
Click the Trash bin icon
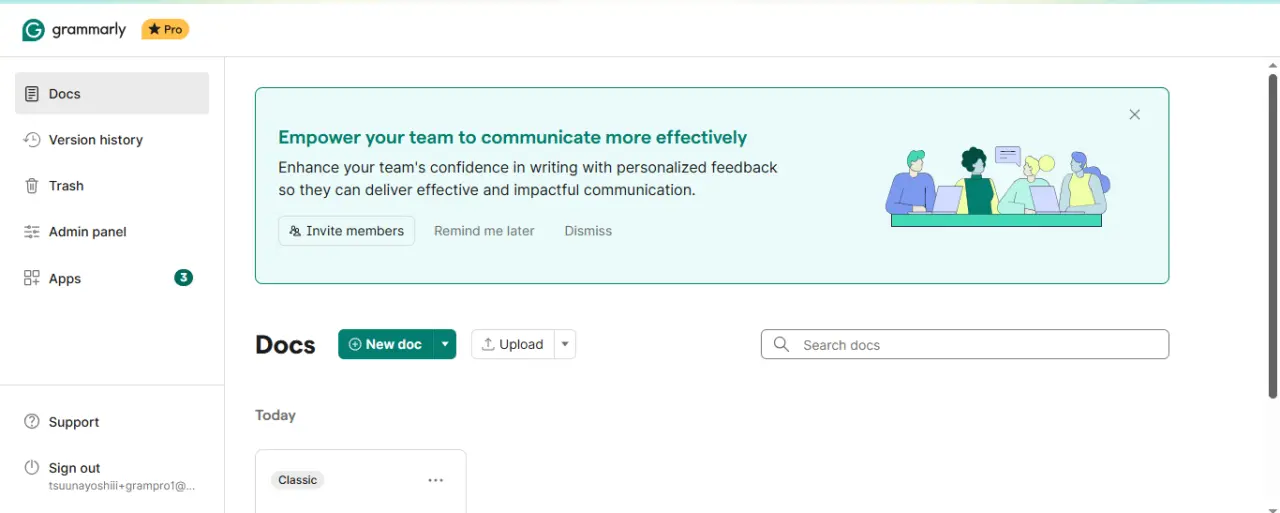32,186
